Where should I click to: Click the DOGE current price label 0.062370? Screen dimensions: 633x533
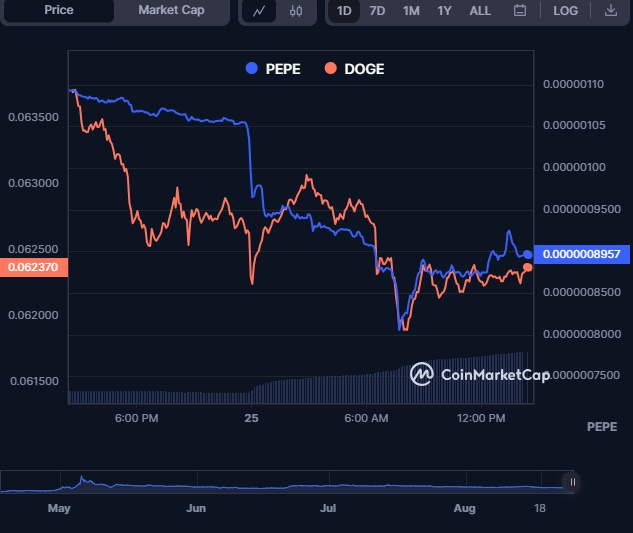coord(34,267)
